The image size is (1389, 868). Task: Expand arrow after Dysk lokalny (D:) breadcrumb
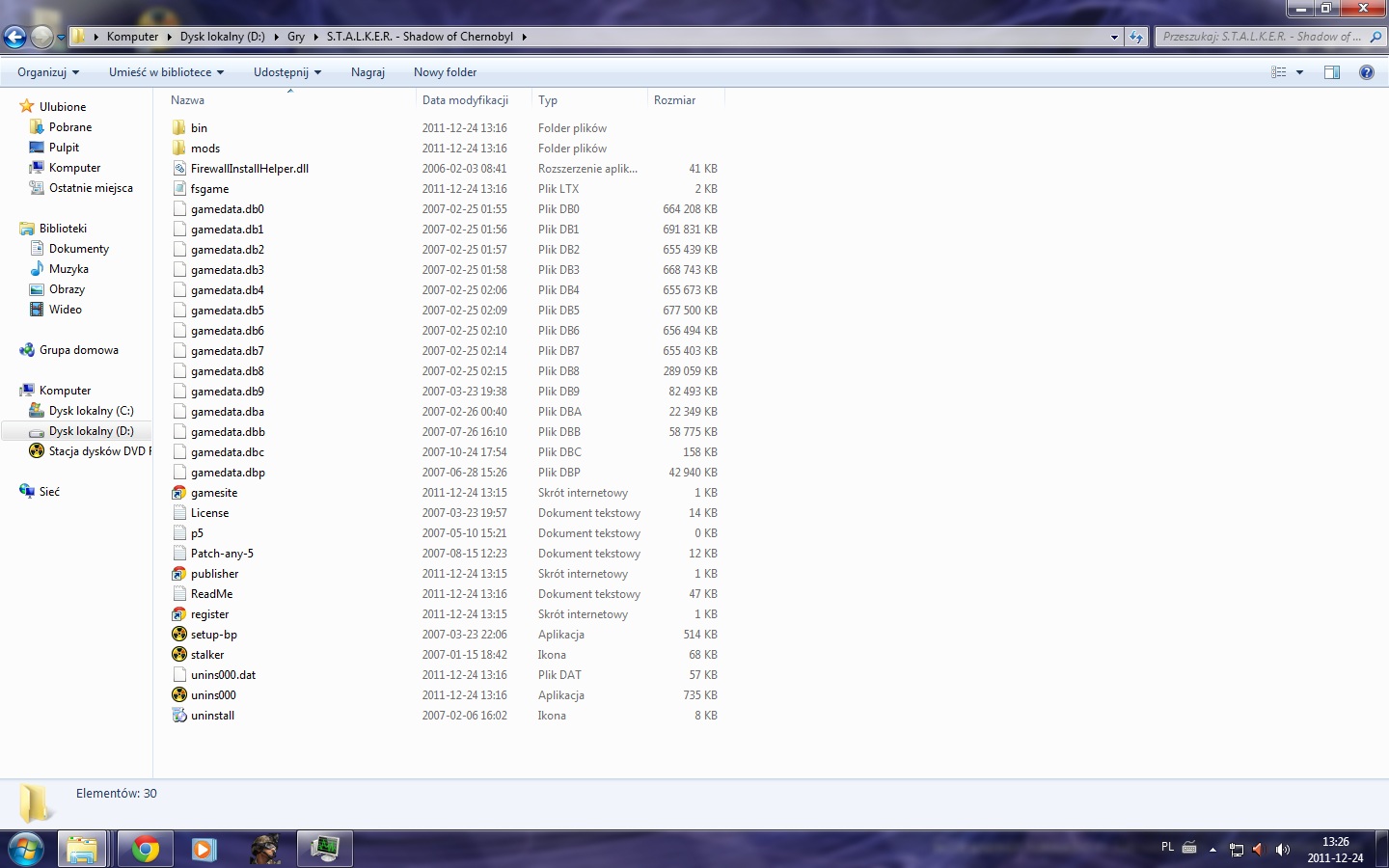(x=276, y=37)
